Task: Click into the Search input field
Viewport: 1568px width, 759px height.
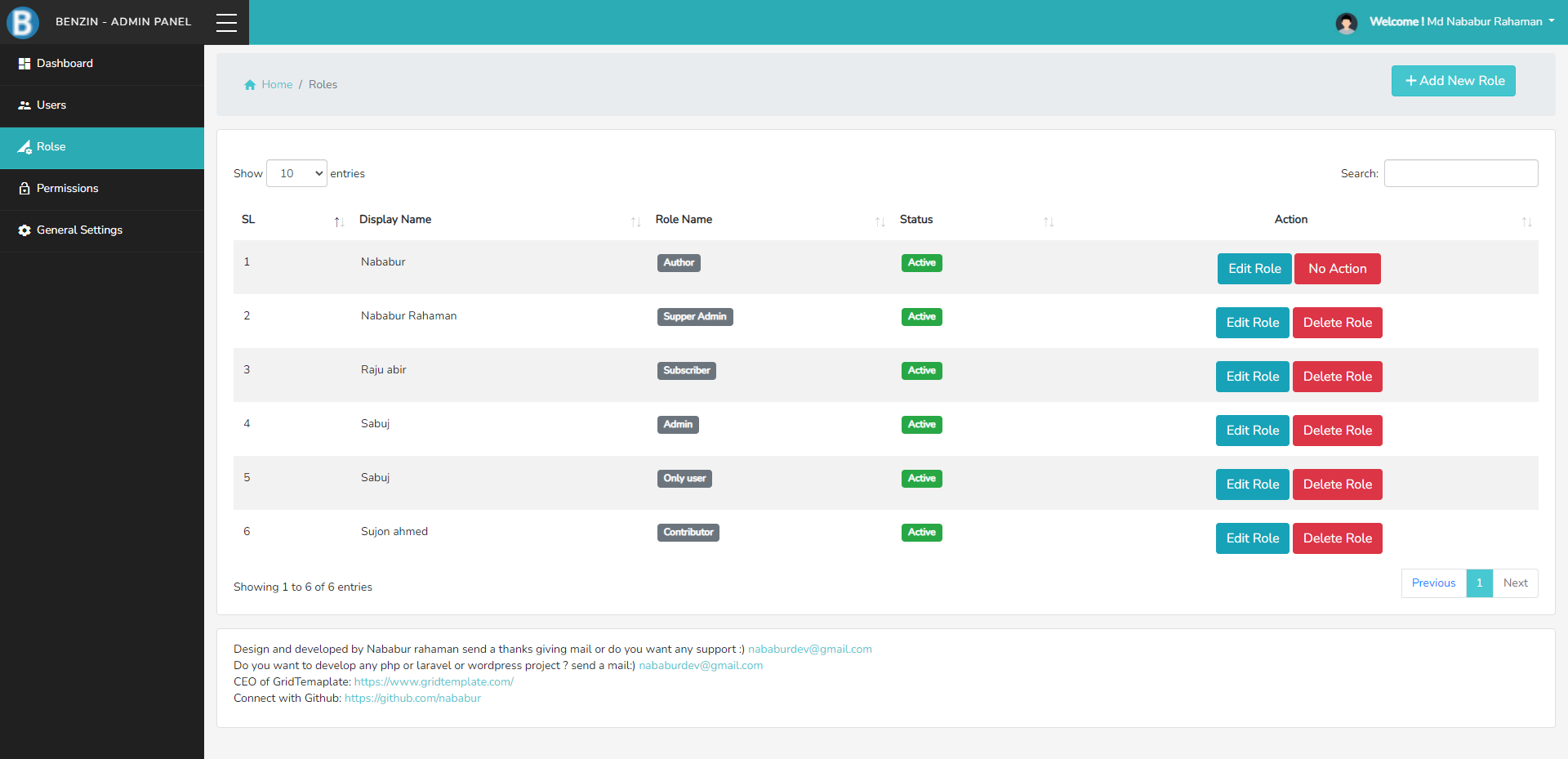Action: (1461, 173)
